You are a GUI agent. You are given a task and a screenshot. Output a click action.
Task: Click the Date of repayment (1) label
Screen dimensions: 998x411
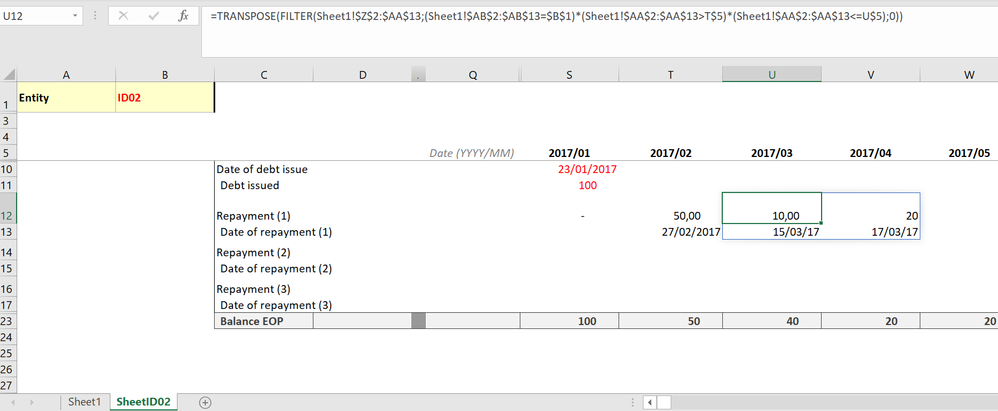pyautogui.click(x=276, y=232)
